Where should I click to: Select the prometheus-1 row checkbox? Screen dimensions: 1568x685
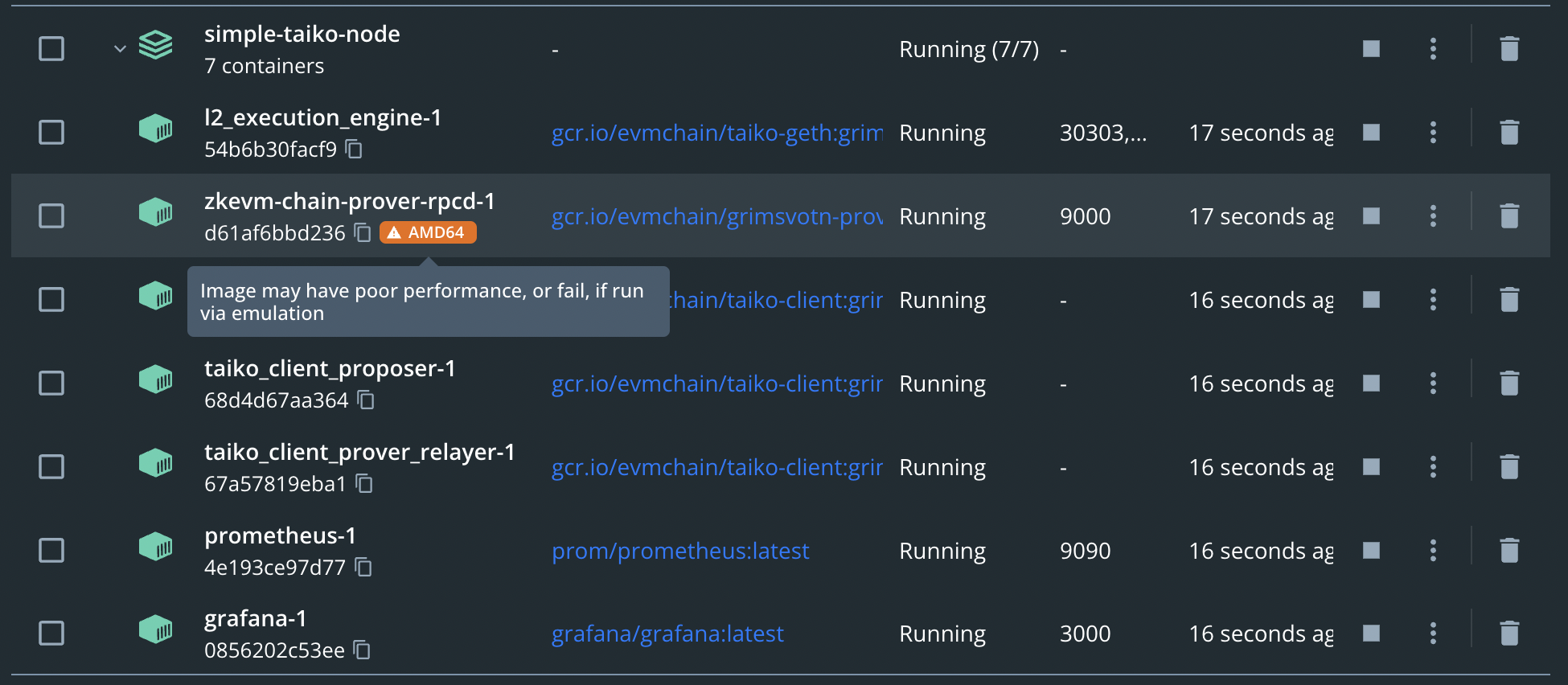point(51,551)
